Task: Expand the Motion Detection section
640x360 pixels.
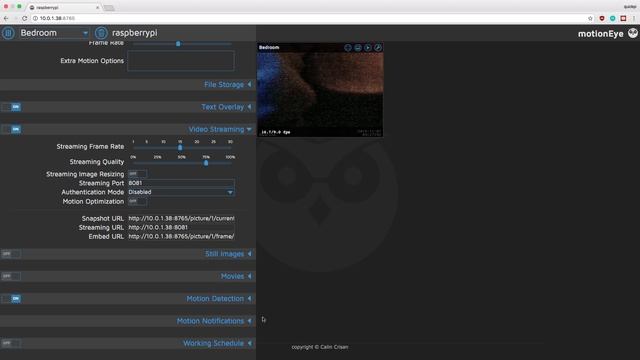Action: tap(219, 299)
